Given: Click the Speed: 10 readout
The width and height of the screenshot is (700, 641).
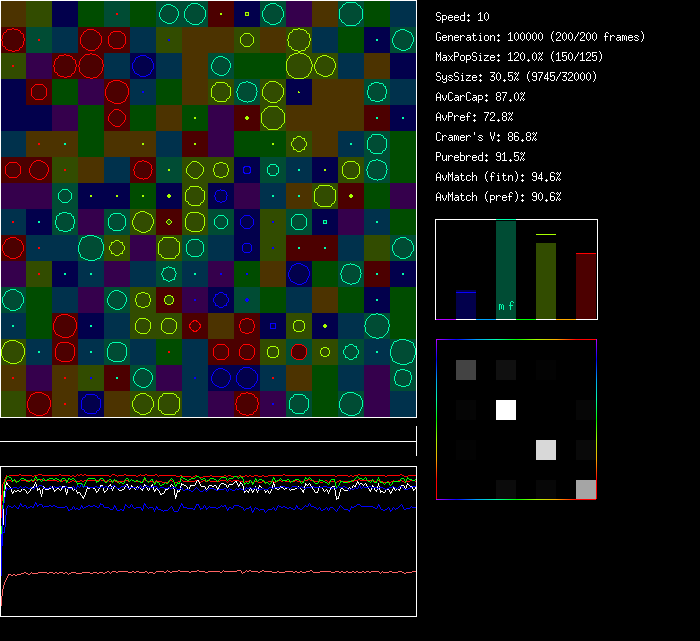Looking at the screenshot, I should (463, 17).
